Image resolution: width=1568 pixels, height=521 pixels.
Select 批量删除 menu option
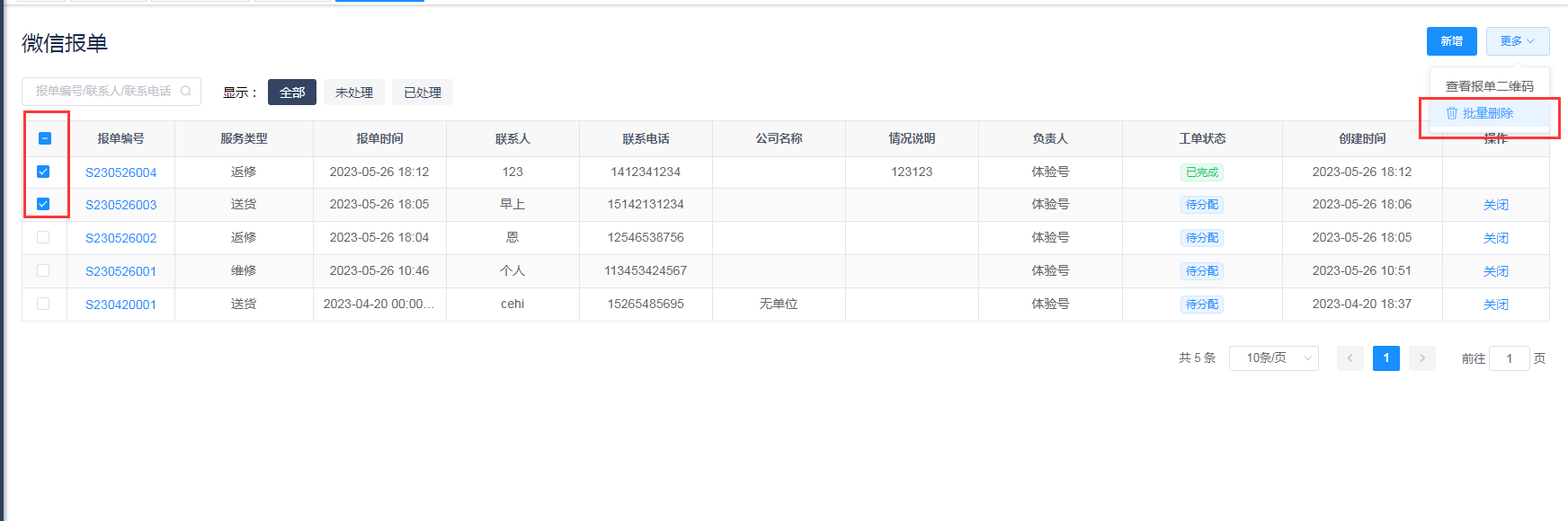(1488, 113)
